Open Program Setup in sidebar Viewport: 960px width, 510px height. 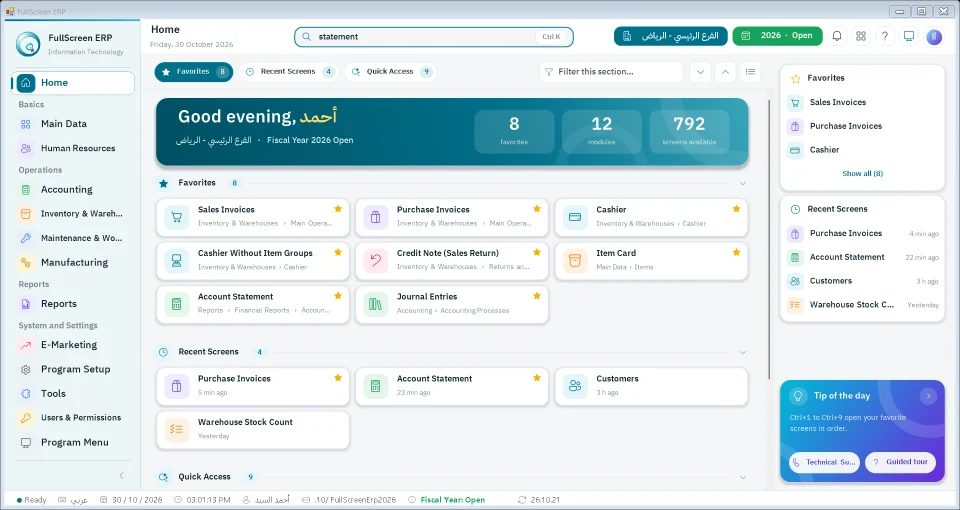pos(73,369)
